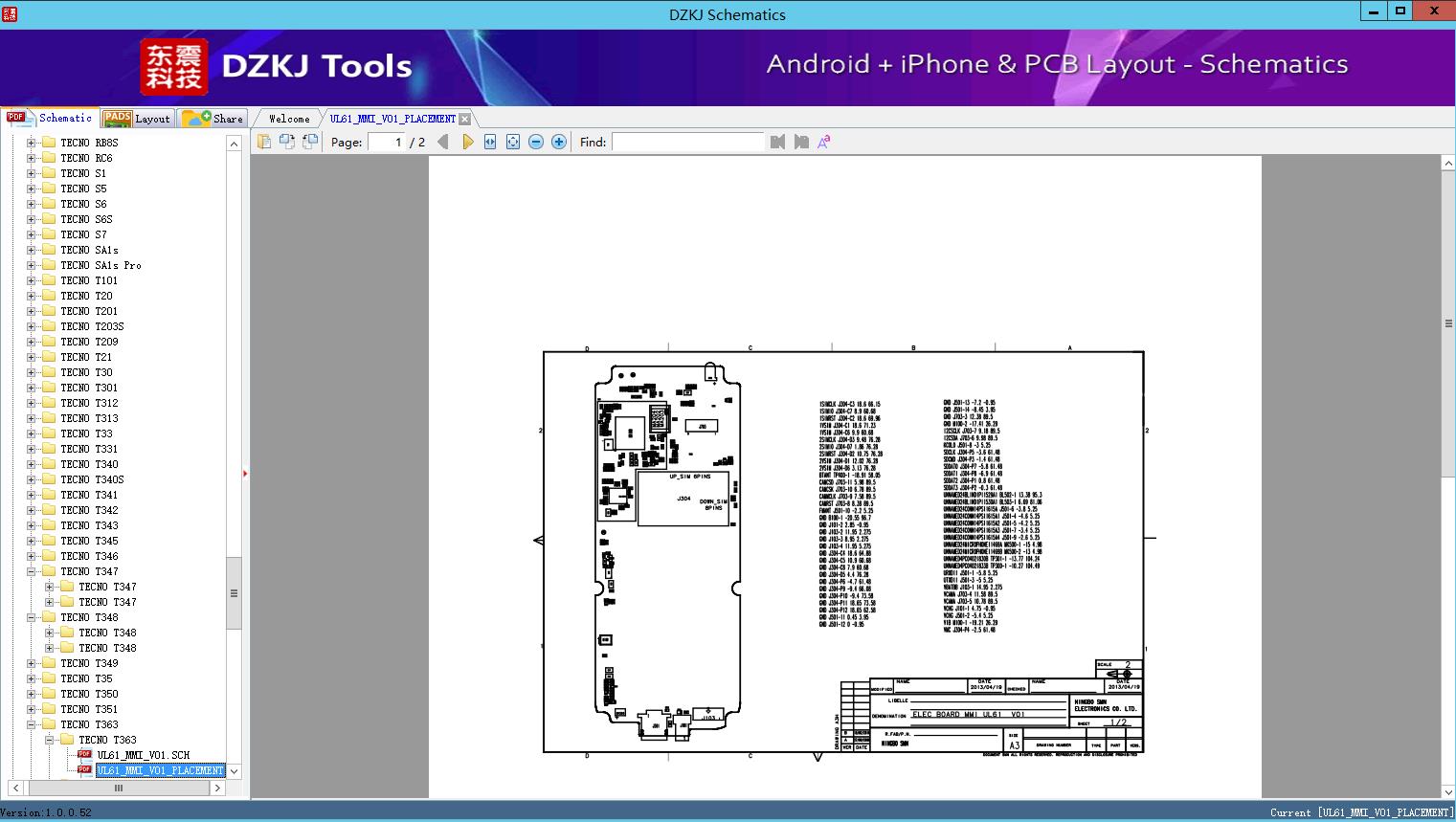
Task: Toggle the match case search icon
Action: 823,142
